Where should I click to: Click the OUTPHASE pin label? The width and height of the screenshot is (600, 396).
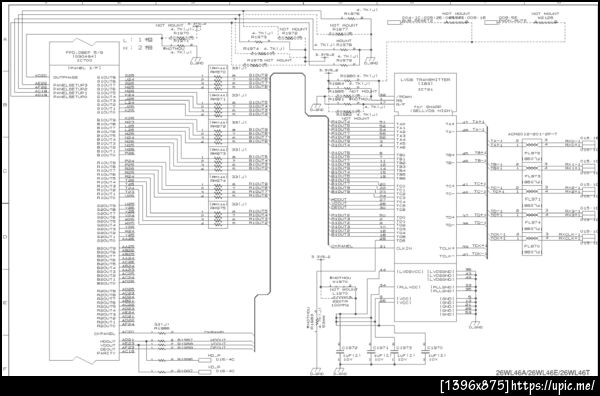pos(65,77)
